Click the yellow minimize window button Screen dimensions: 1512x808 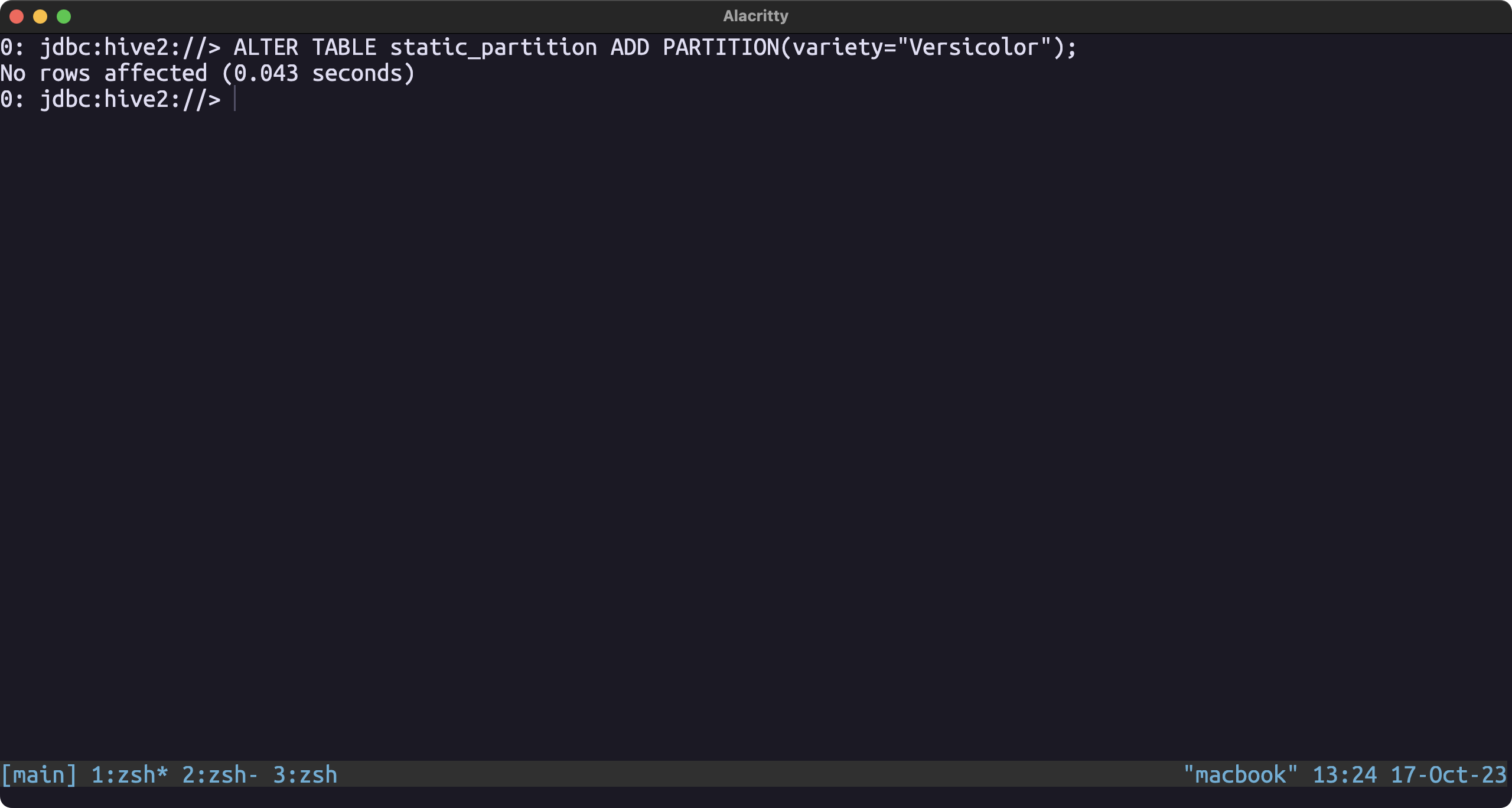pyautogui.click(x=40, y=17)
